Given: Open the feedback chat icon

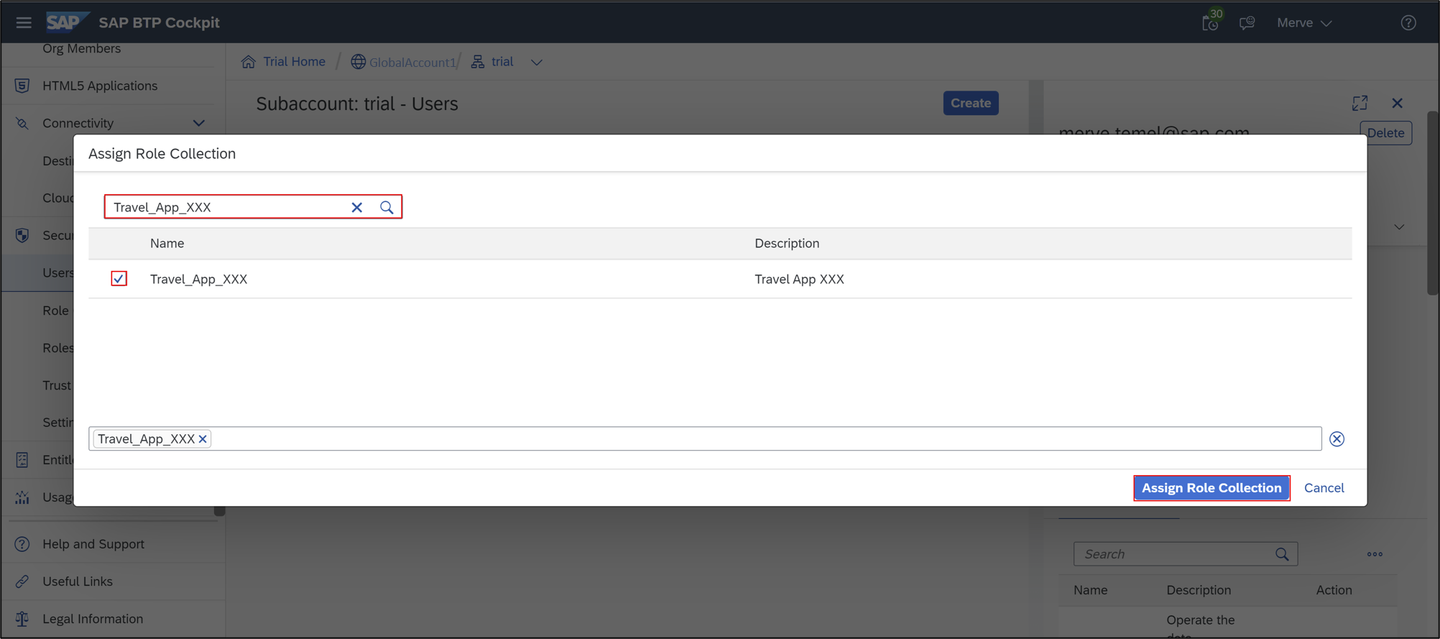Looking at the screenshot, I should (x=1247, y=23).
